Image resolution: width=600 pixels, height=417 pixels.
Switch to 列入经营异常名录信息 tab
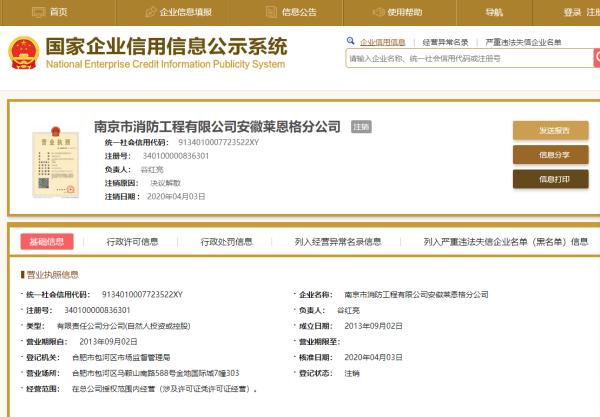[338, 242]
